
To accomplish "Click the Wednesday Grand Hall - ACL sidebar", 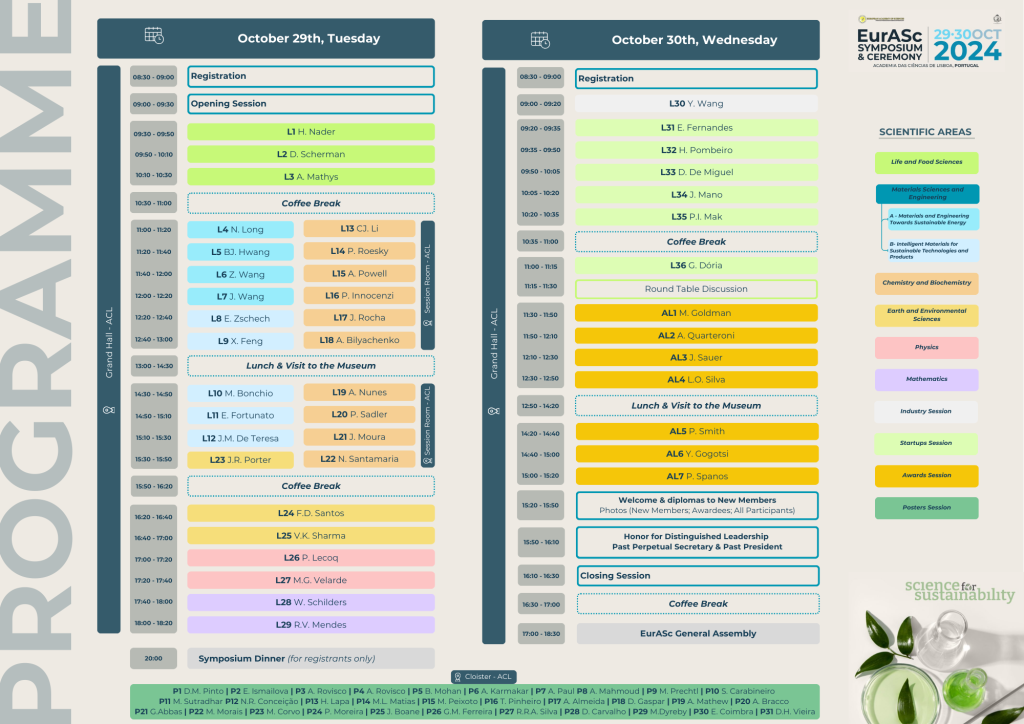I will [494, 356].
